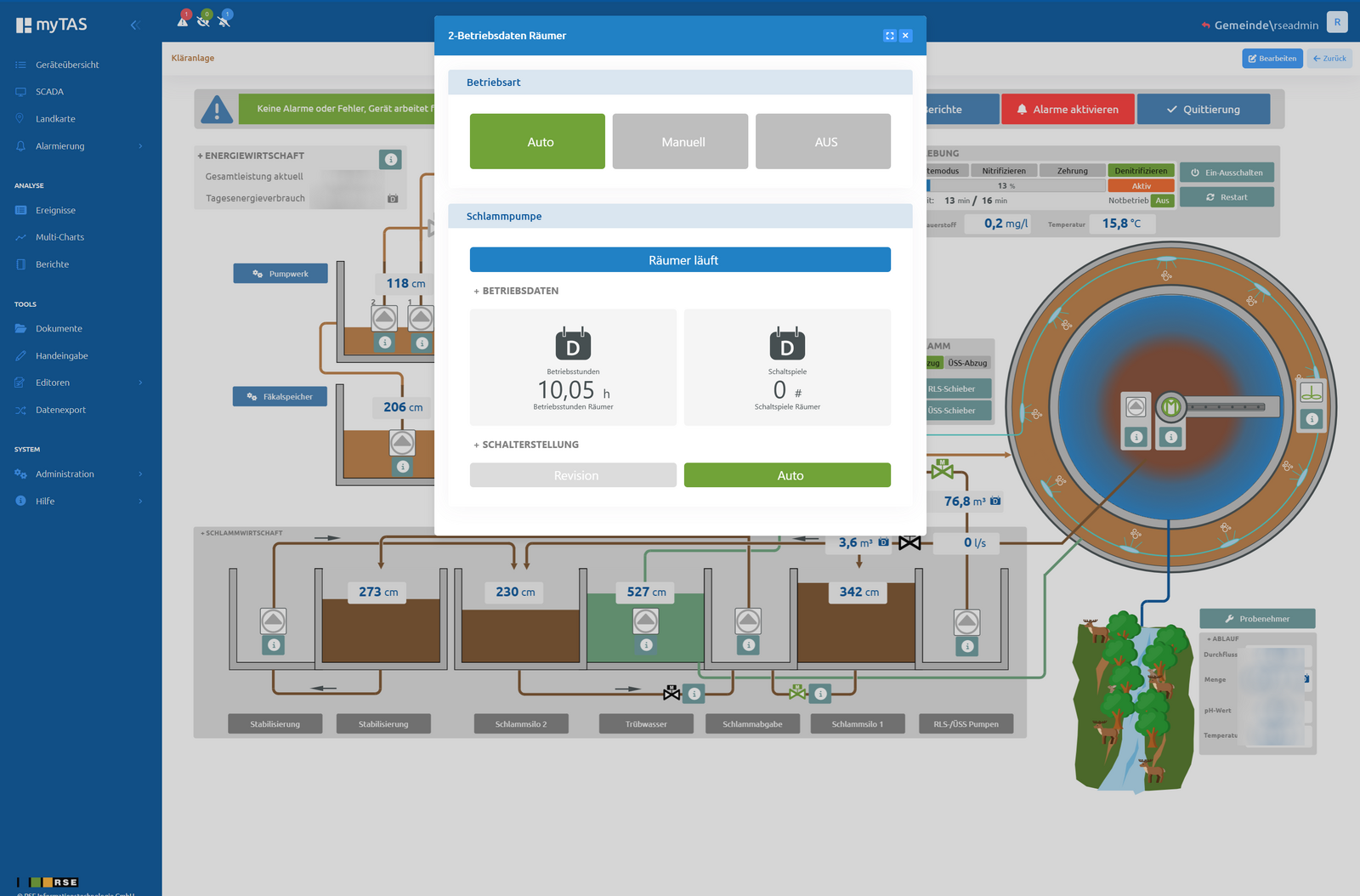Select the Nitrifizieren mode
The image size is (1360, 896).
coord(1004,171)
